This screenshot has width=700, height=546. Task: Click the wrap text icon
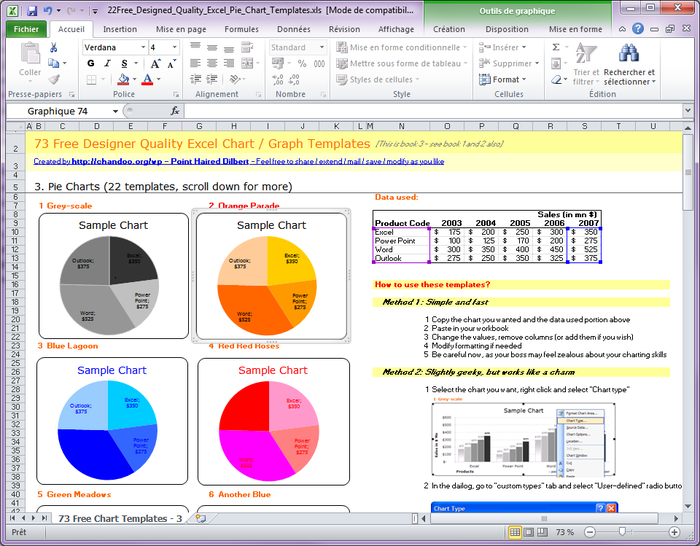point(247,47)
